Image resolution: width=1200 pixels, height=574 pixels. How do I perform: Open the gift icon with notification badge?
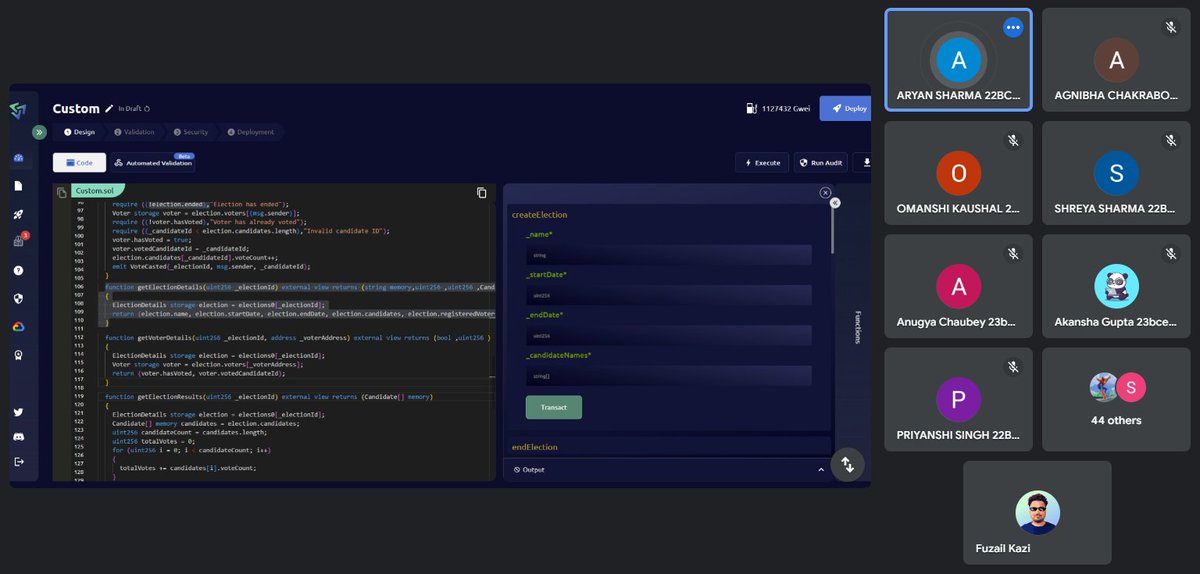[x=19, y=241]
